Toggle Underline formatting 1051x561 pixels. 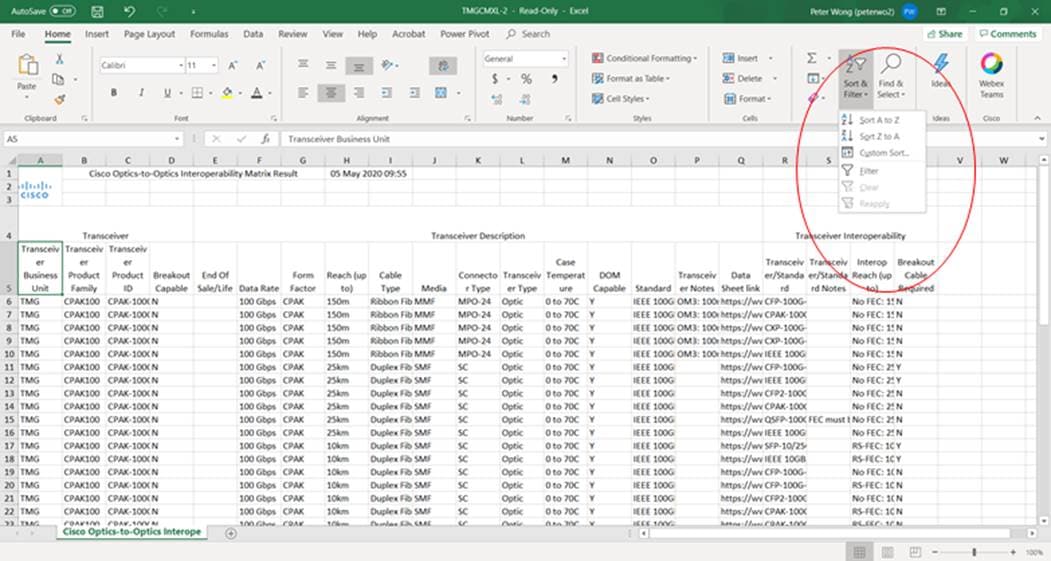[x=168, y=92]
